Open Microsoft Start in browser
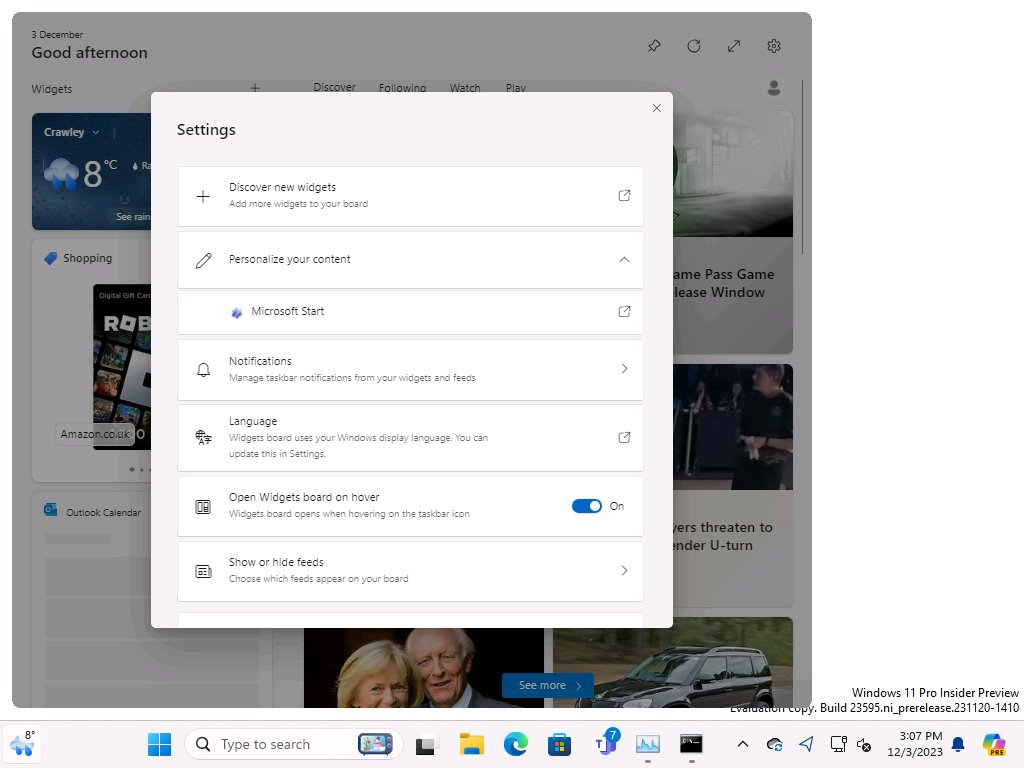 pos(410,312)
